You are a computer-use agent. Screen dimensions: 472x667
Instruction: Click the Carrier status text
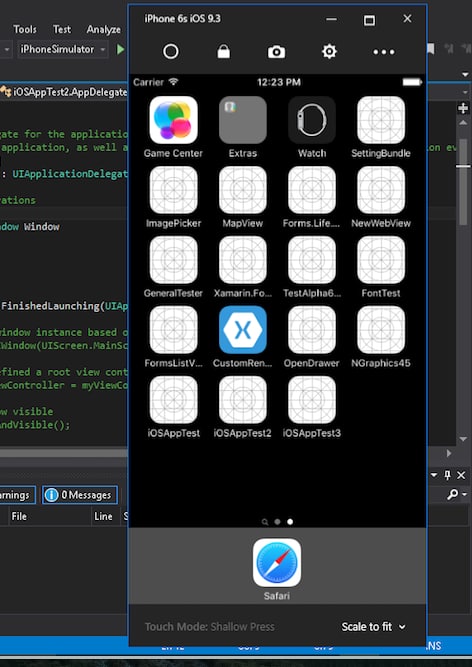(x=148, y=82)
